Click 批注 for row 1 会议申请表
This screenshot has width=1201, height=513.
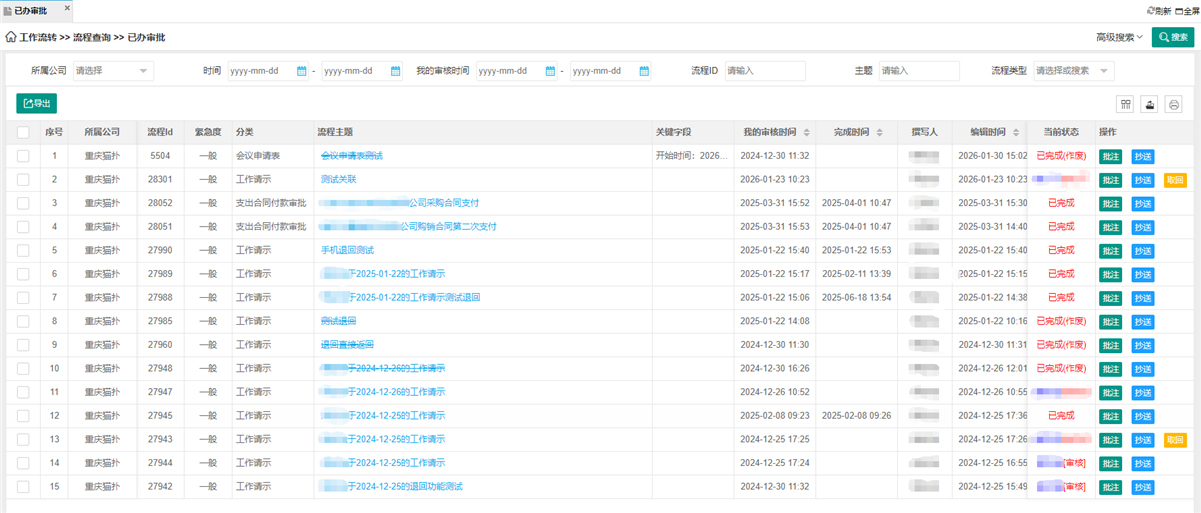tap(1110, 156)
